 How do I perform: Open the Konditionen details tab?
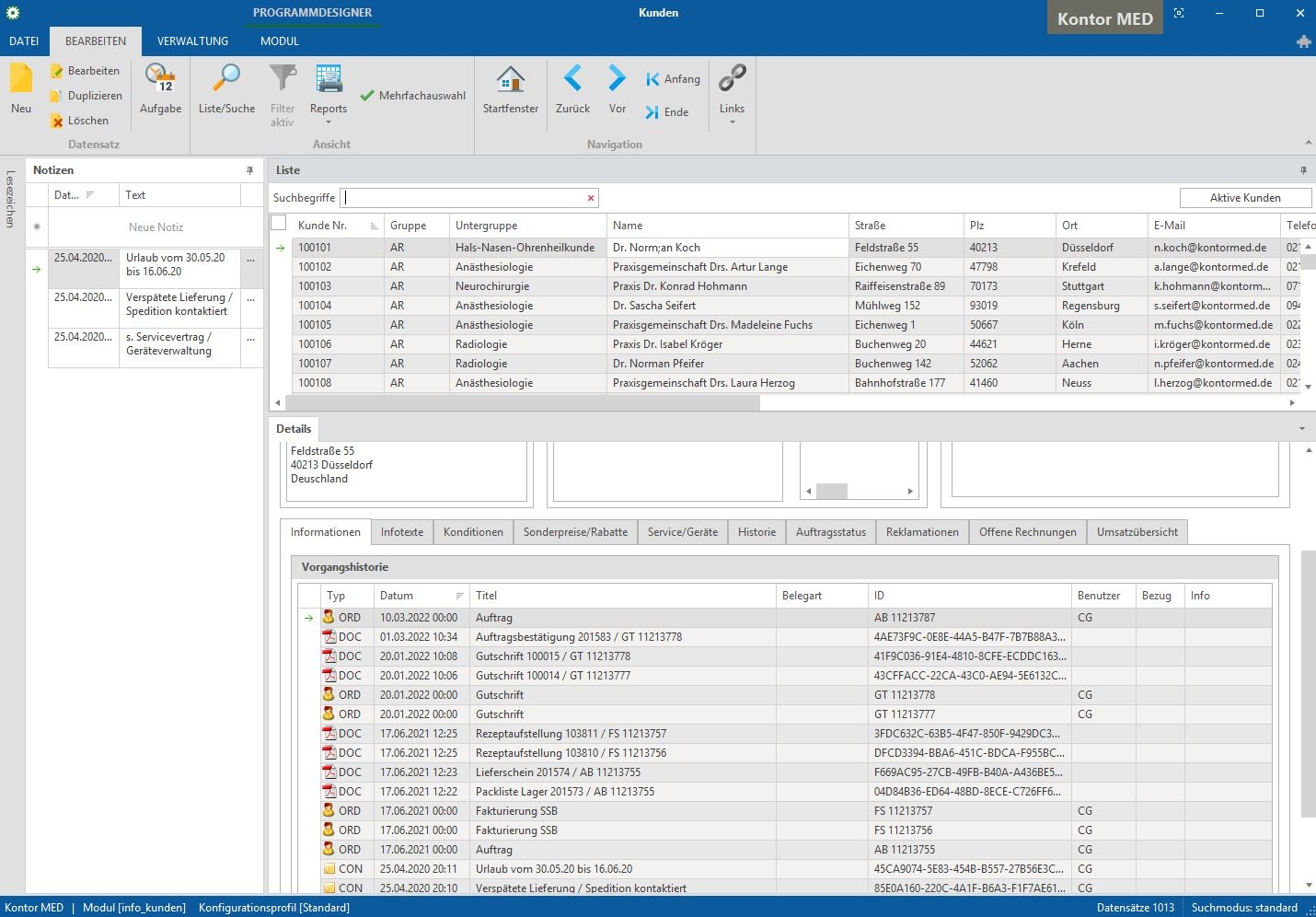tap(473, 532)
